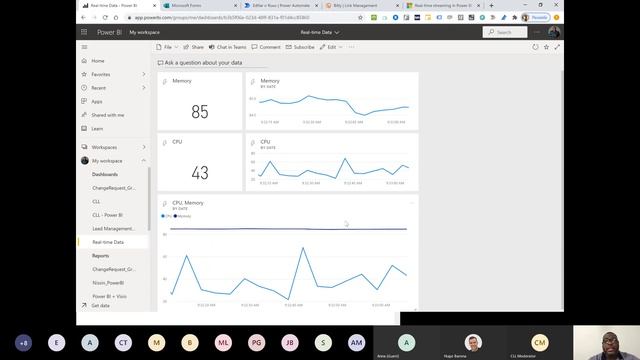Screen dimensions: 640x360
Task: Switch to the Bitly Link Management browser tab
Action: 362,6
